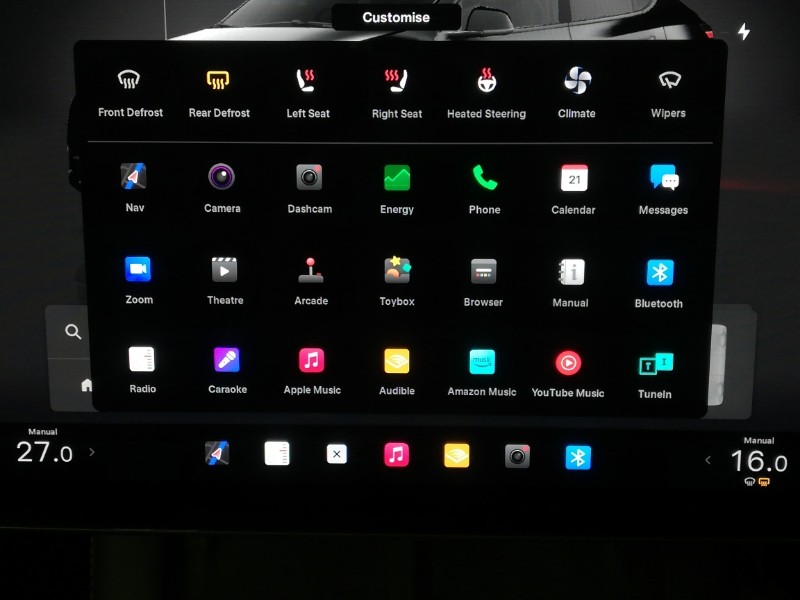Screen dimensions: 800x600
Task: Open the Energy app
Action: tap(397, 179)
